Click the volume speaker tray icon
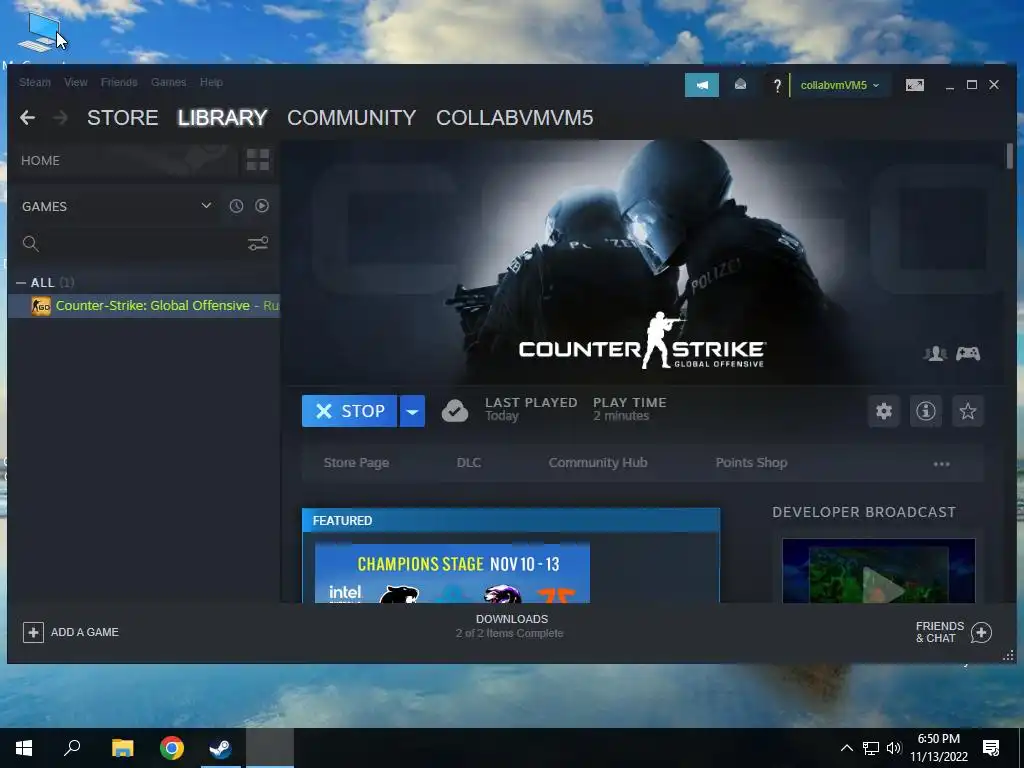The image size is (1024, 768). [894, 748]
